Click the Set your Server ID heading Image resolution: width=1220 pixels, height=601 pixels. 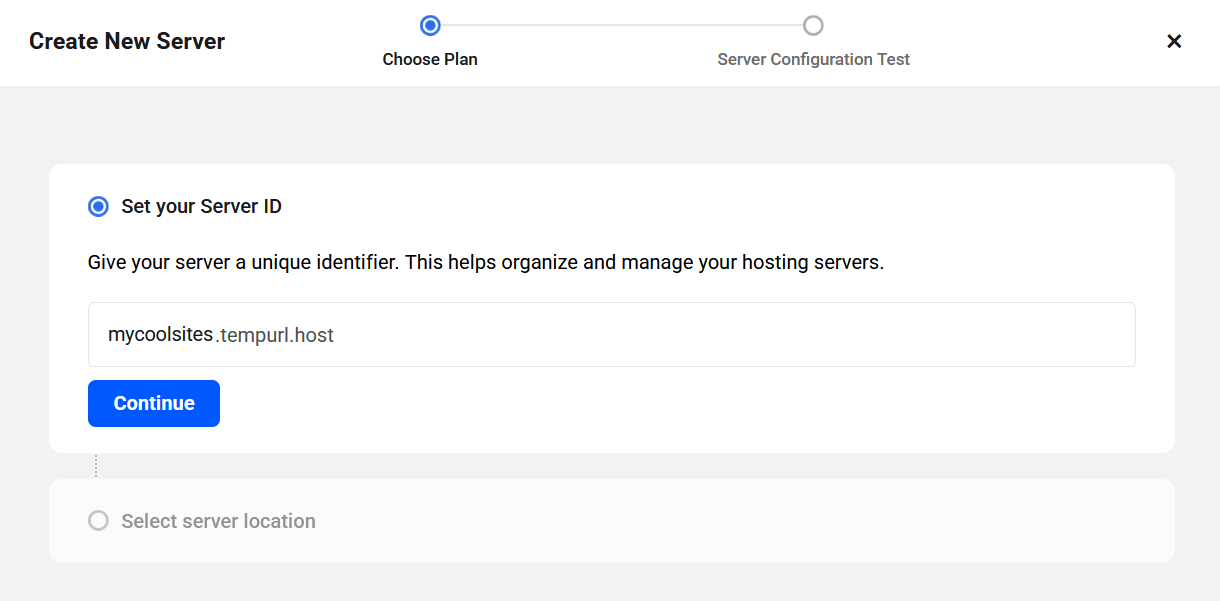(x=202, y=207)
